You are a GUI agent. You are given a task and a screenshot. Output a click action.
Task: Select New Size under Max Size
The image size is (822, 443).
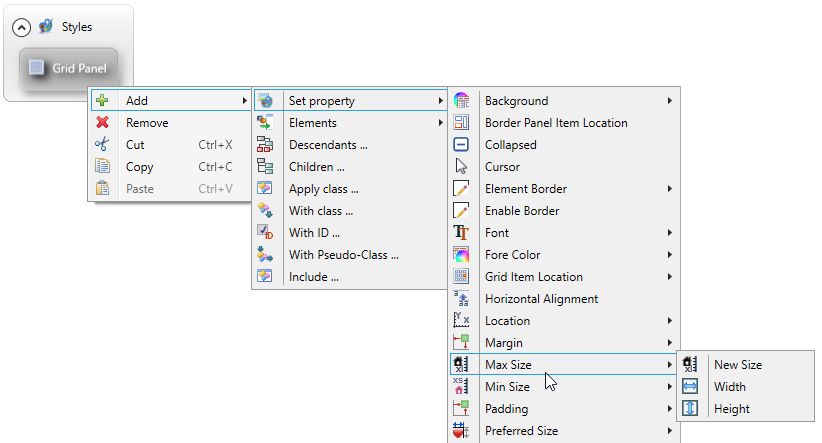click(737, 365)
